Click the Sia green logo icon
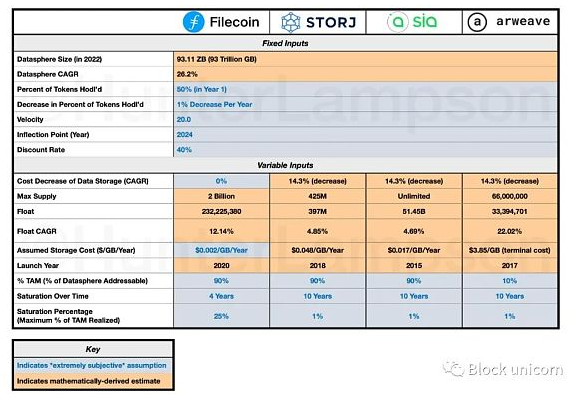The height and width of the screenshot is (396, 582). (398, 22)
